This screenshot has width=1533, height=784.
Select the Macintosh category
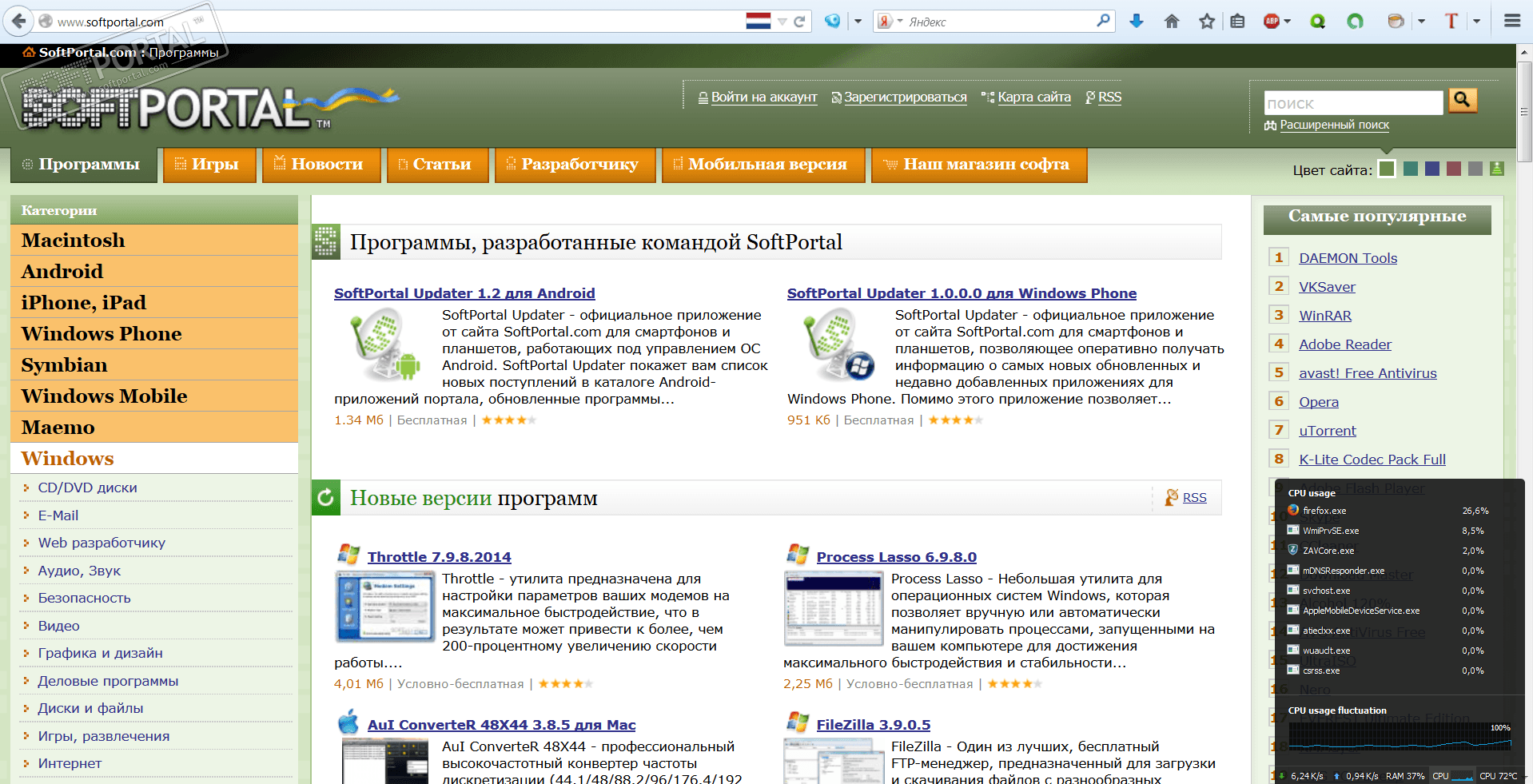[154, 241]
